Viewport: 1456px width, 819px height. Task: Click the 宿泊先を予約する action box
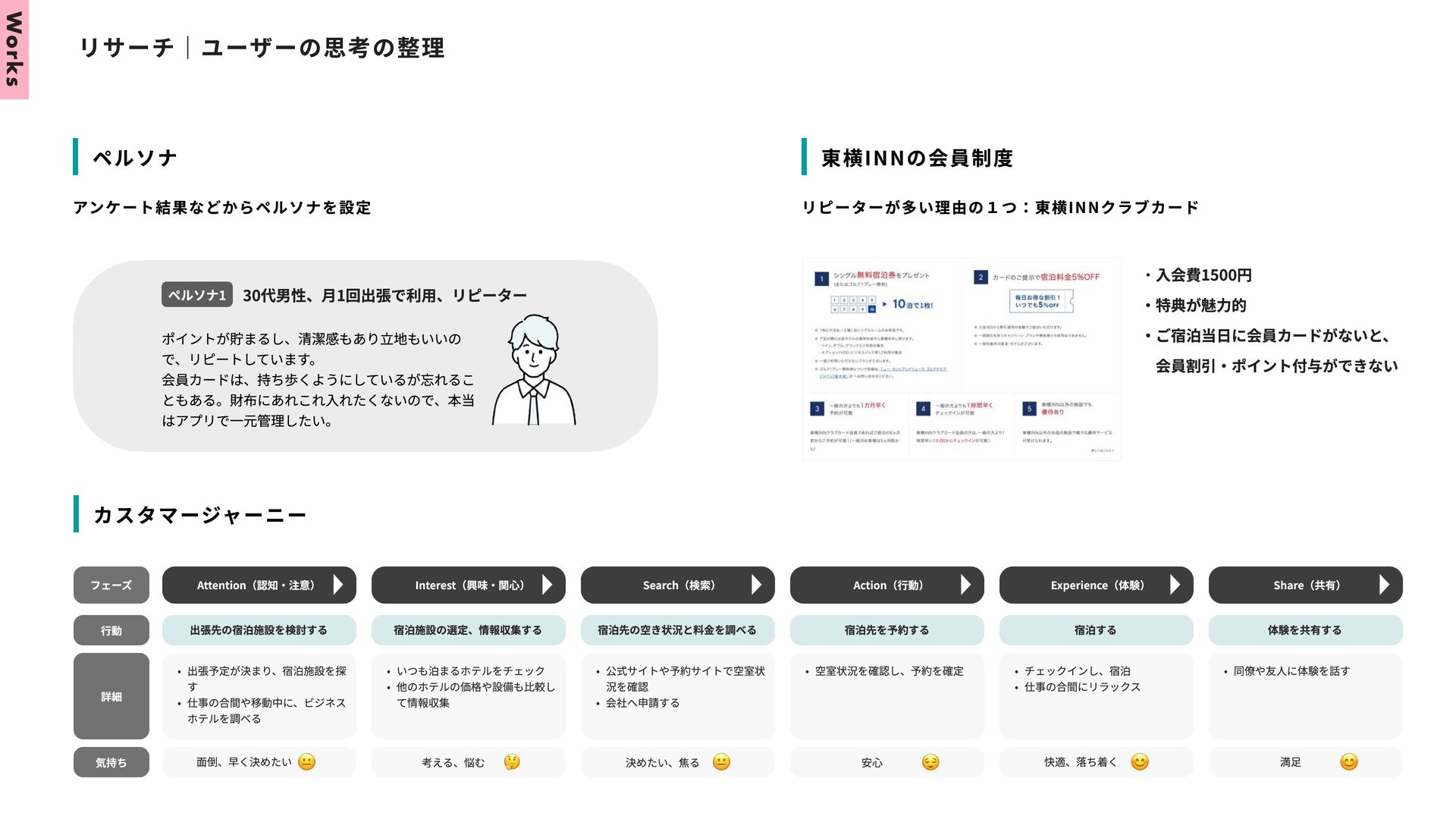(886, 630)
